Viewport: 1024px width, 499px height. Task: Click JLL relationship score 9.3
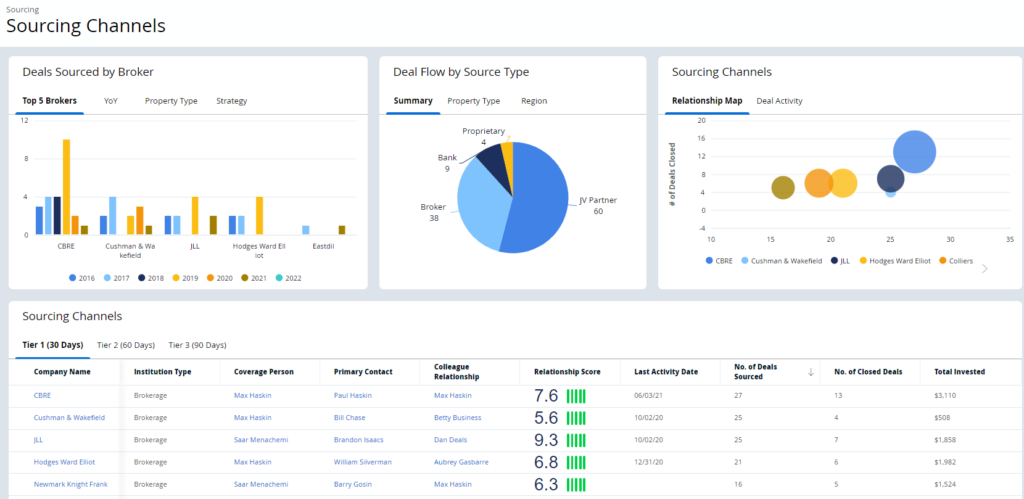(x=547, y=440)
